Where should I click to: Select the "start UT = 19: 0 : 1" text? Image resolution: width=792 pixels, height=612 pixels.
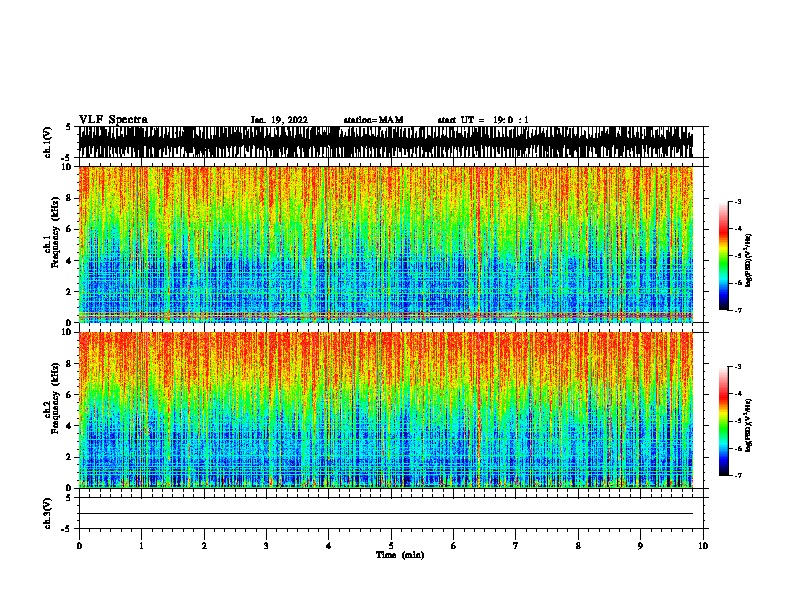[483, 120]
